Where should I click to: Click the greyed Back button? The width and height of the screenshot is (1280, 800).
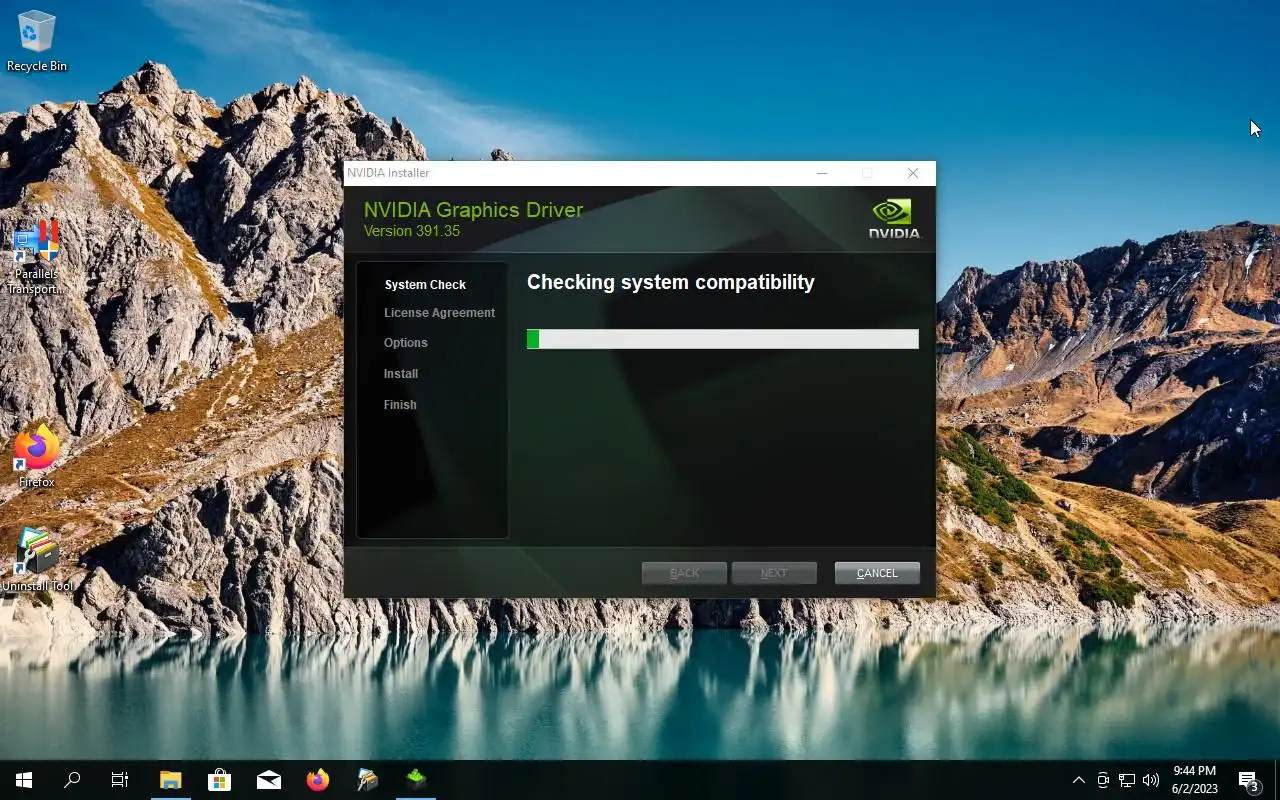click(x=684, y=573)
